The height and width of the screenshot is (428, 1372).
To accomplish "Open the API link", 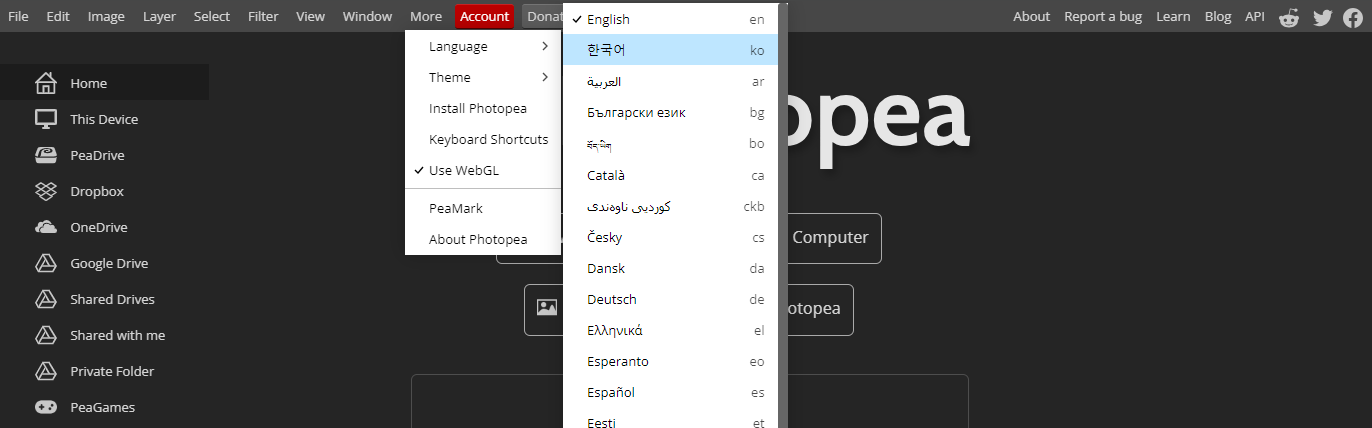I will coord(1254,16).
